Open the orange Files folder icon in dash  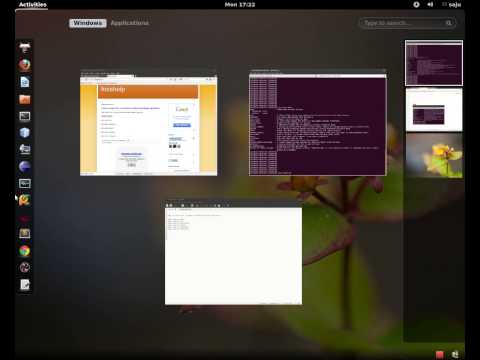tap(25, 99)
